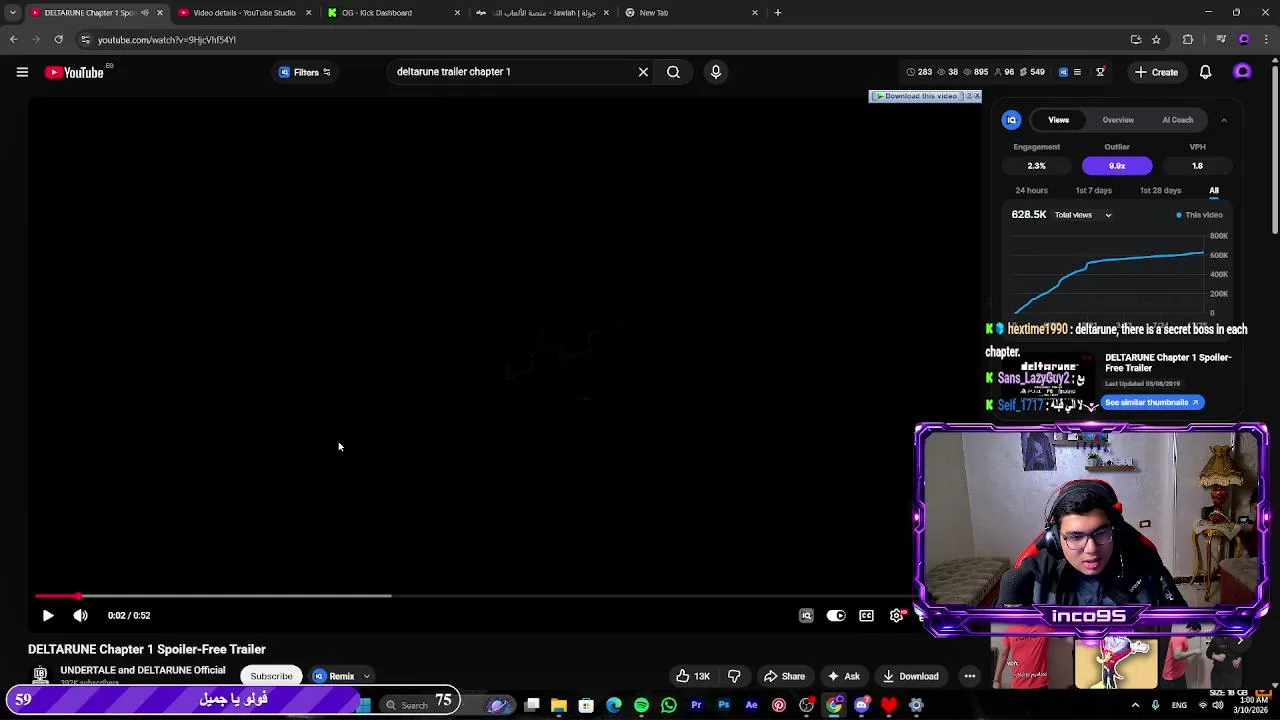Share the DELTARUNE trailer video
The image size is (1280, 720).
point(784,677)
